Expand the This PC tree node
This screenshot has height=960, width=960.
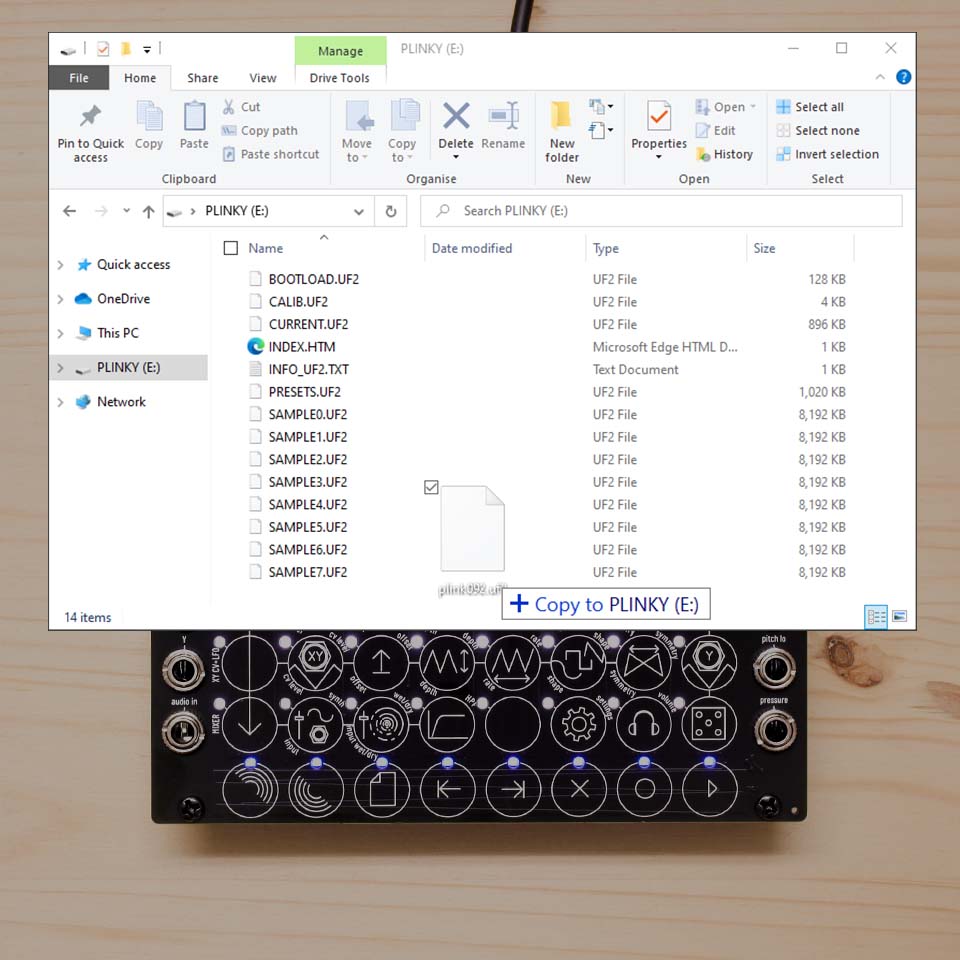[x=60, y=333]
